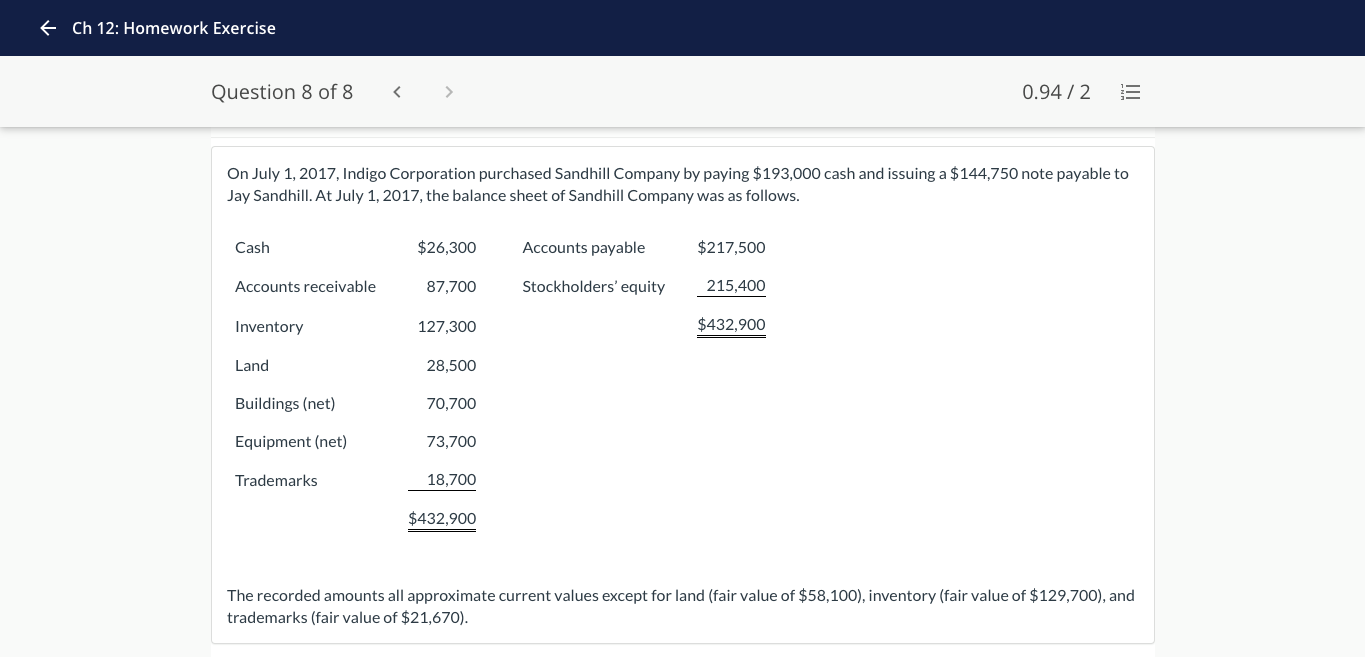Click the Question 8 of 8 label
The width and height of the screenshot is (1365, 657).
282,92
